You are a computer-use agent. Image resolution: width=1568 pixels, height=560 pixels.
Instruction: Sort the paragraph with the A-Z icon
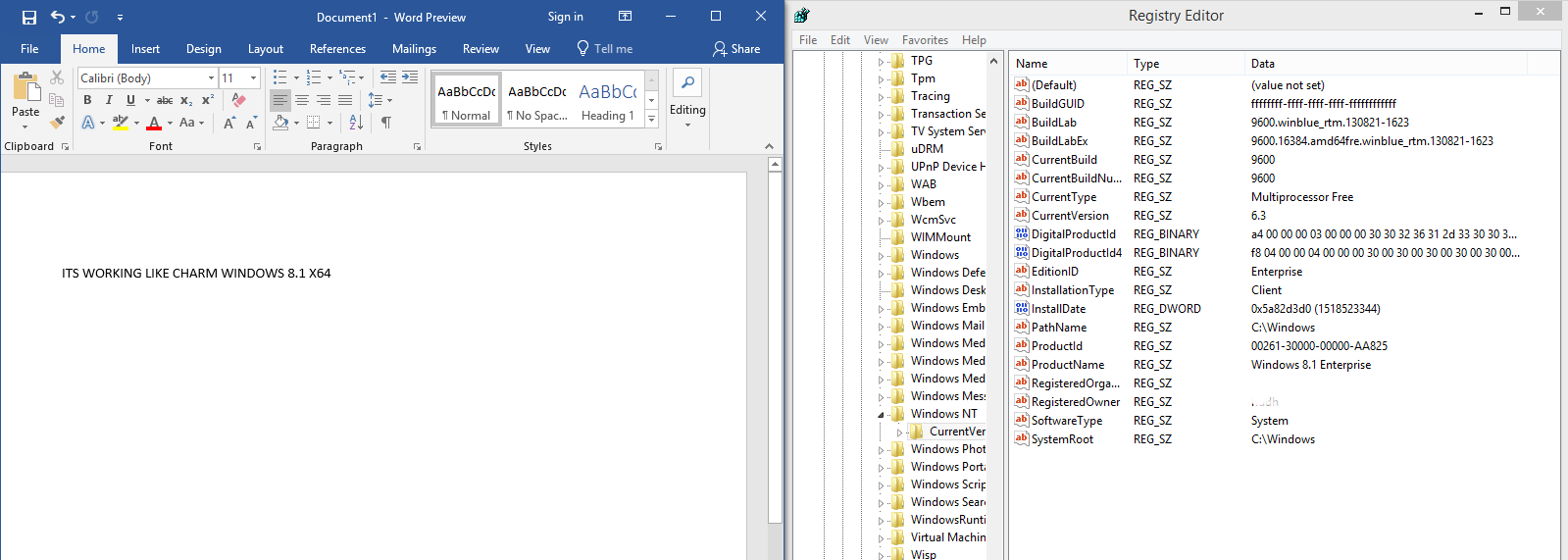point(356,123)
